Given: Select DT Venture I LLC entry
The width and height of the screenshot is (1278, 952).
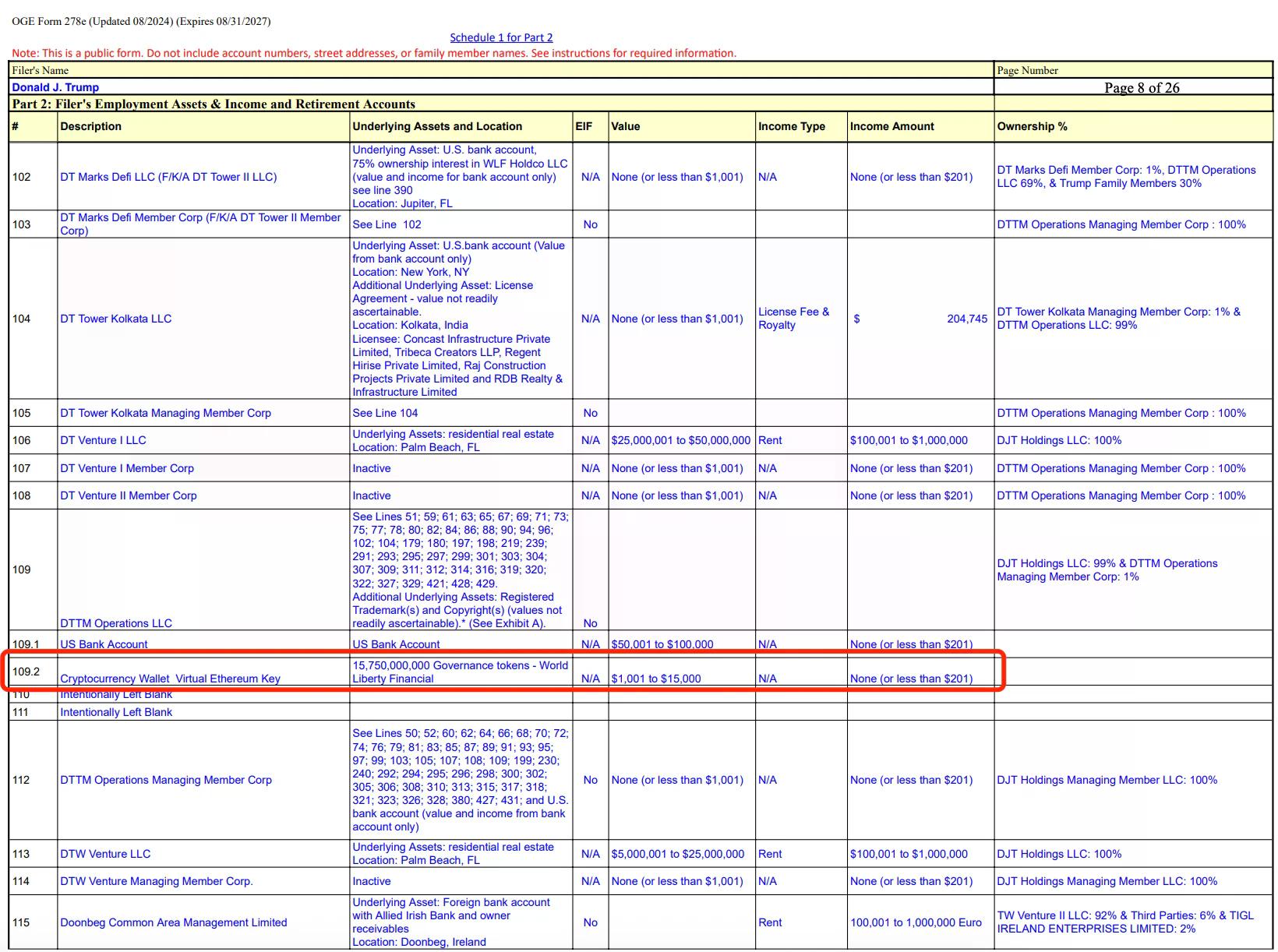Looking at the screenshot, I should 103,440.
